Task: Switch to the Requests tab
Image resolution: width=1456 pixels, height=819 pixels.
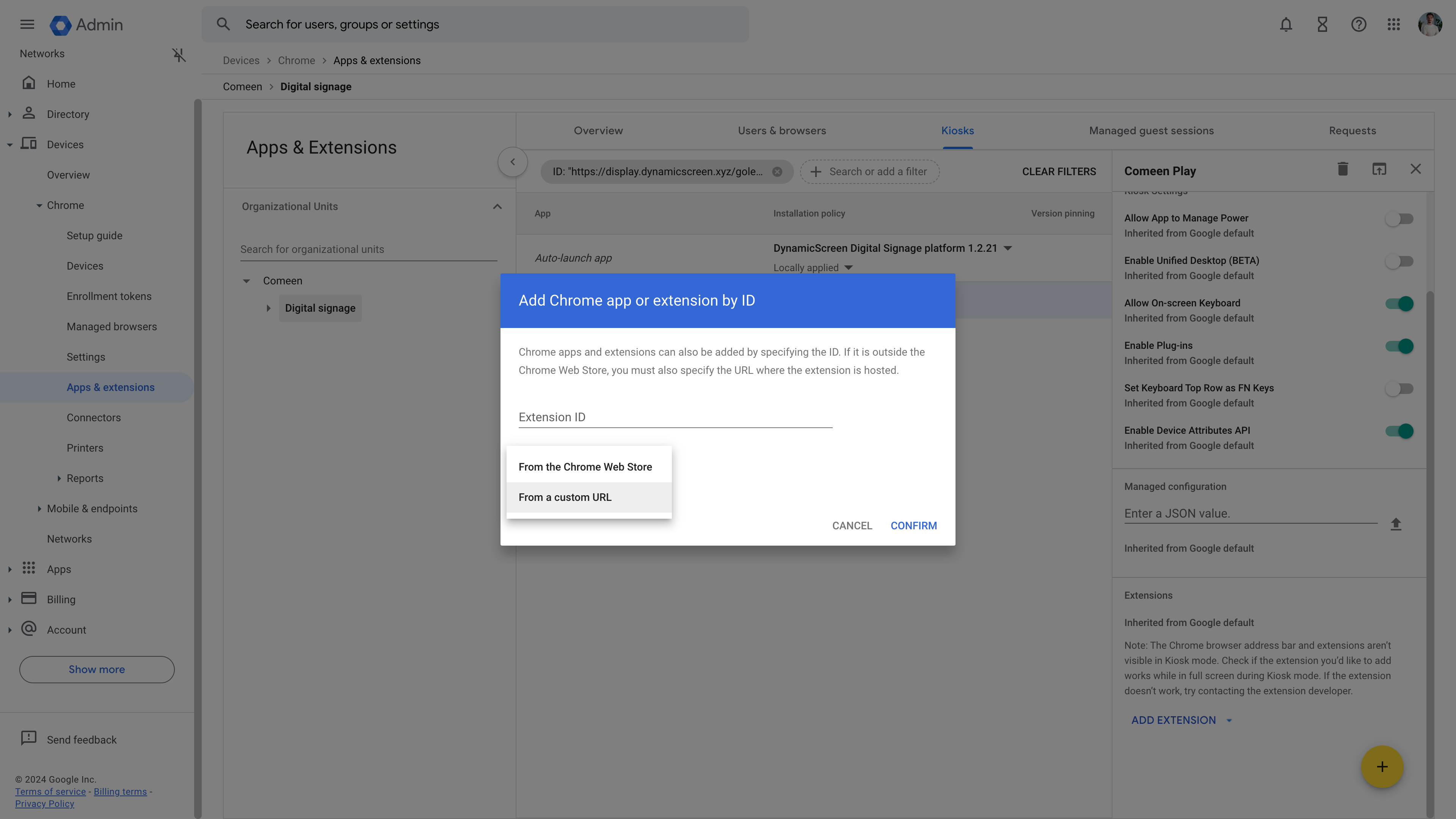Action: (x=1352, y=130)
